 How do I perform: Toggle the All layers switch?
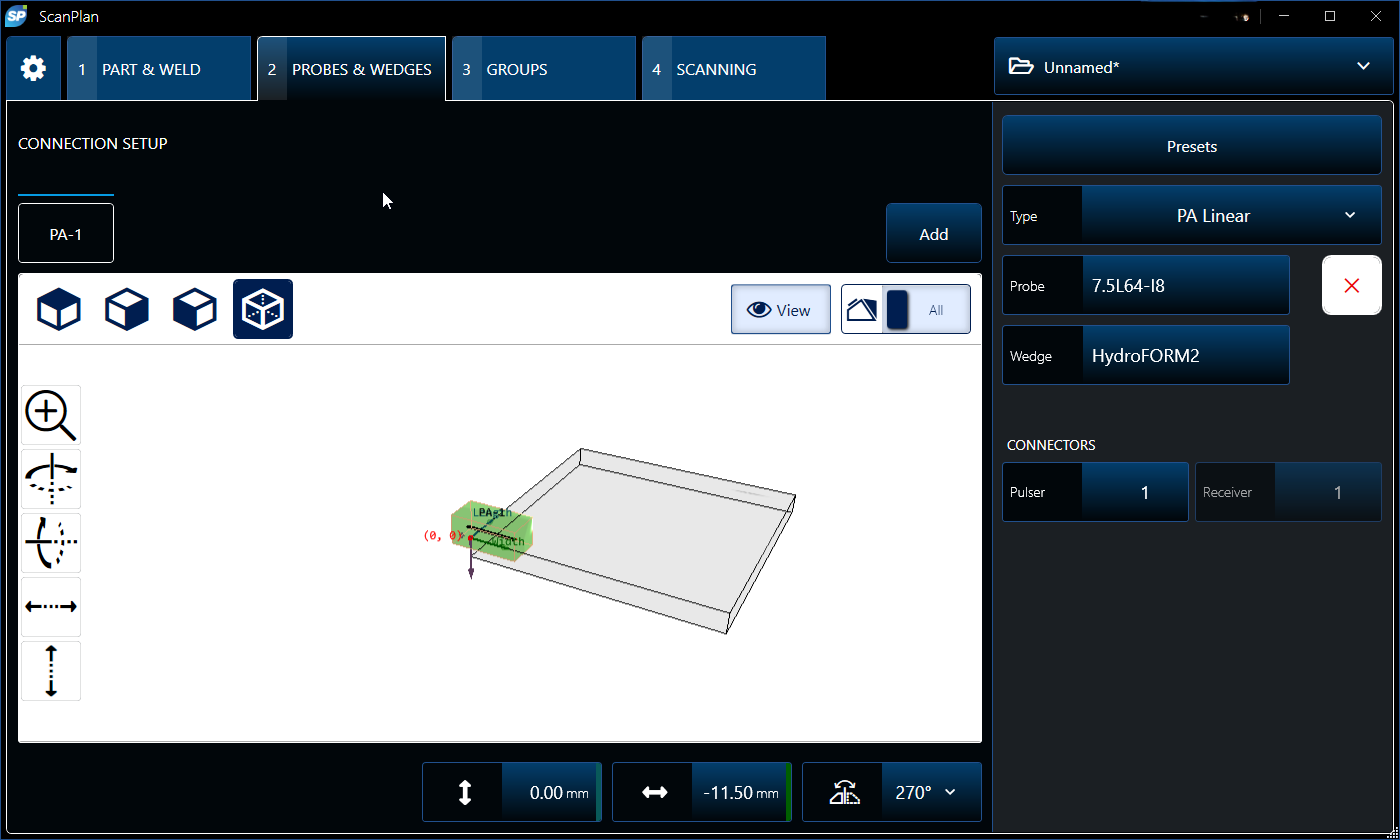(906, 310)
